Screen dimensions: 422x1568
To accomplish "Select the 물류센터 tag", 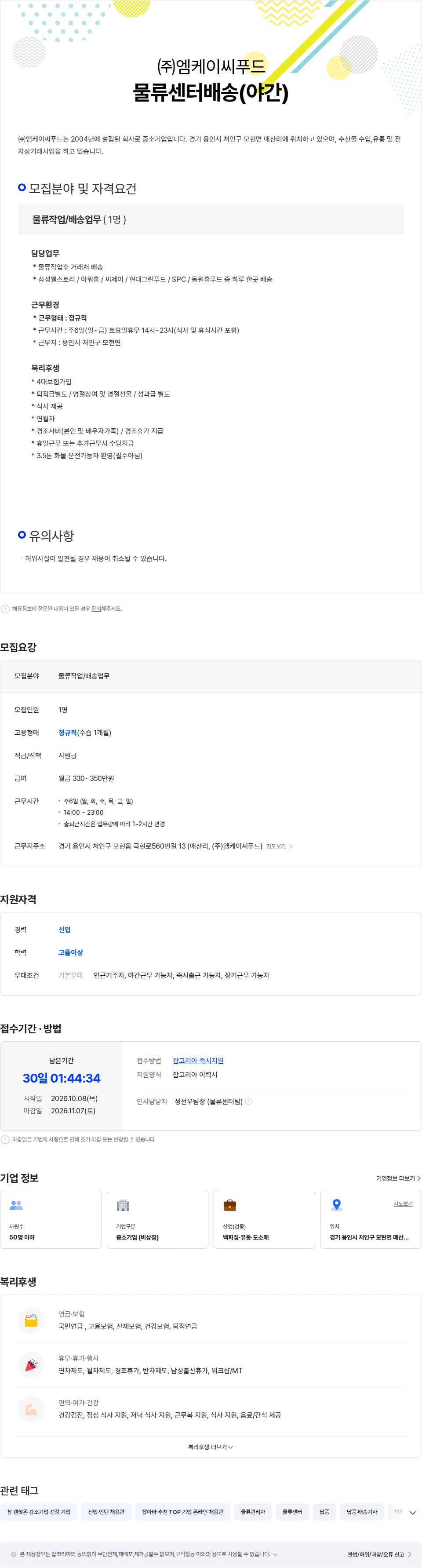I will point(292,1512).
